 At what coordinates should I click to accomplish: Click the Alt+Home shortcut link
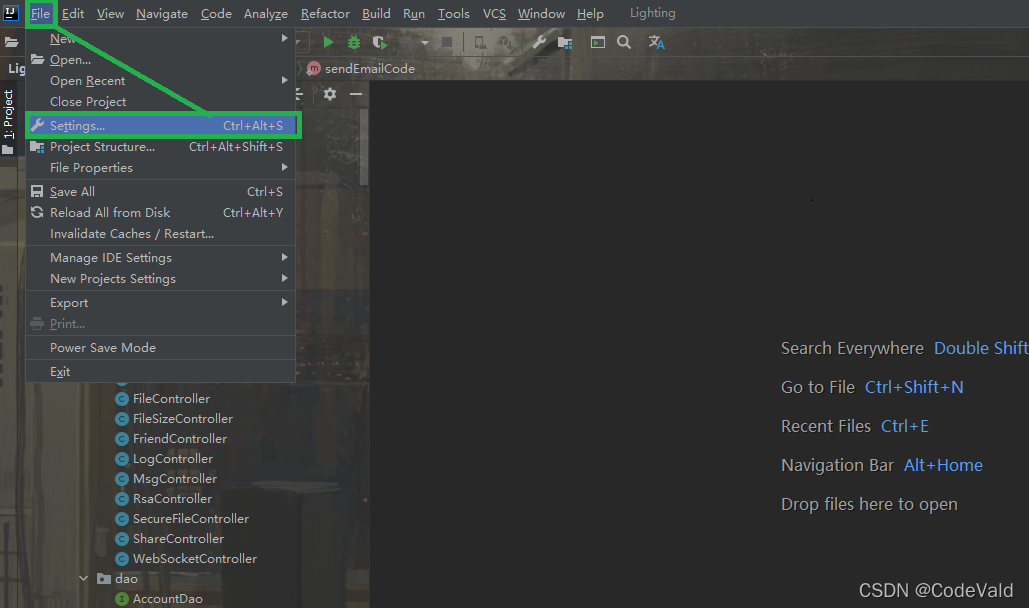(x=943, y=466)
